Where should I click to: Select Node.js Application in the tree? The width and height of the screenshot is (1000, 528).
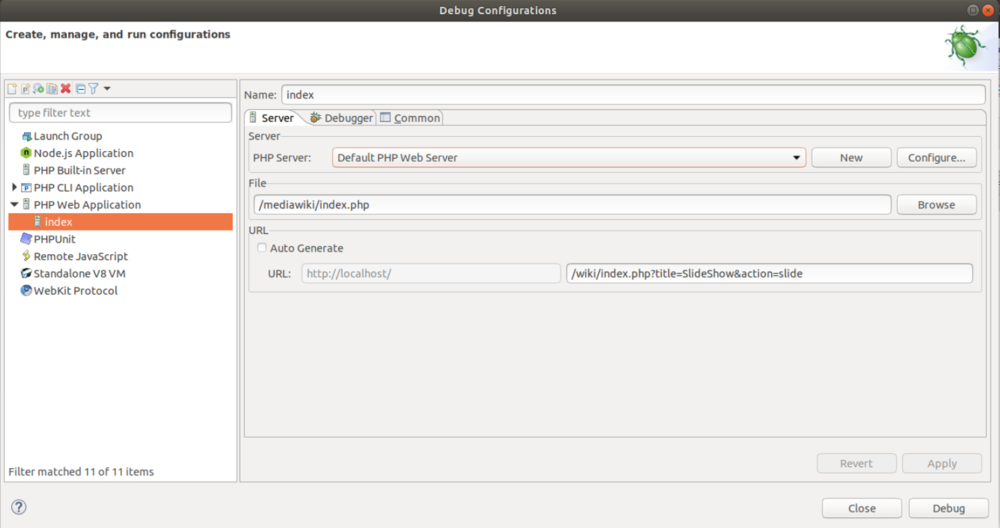point(84,153)
